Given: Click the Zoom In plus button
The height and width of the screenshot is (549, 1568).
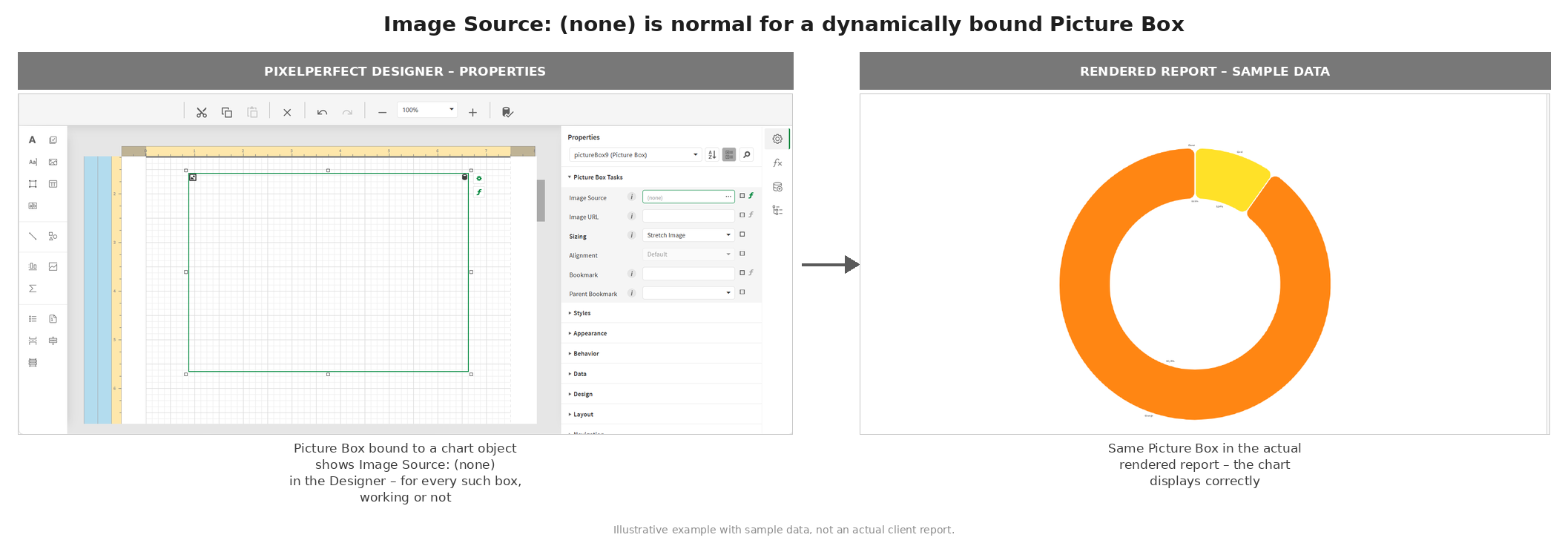Looking at the screenshot, I should tap(472, 112).
